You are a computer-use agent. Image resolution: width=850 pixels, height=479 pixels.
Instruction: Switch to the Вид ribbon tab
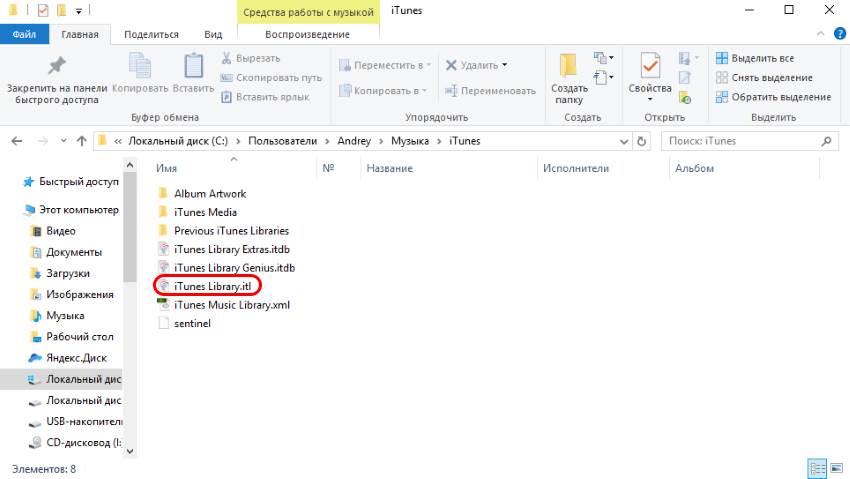click(213, 34)
